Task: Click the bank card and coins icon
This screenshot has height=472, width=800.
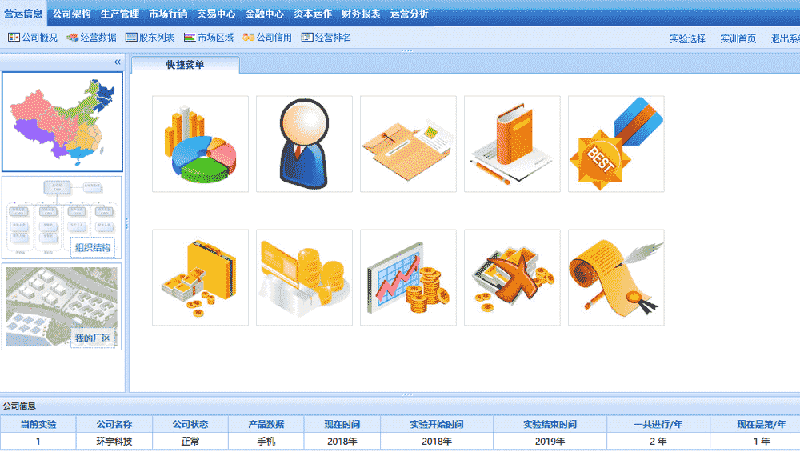Action: click(x=304, y=277)
